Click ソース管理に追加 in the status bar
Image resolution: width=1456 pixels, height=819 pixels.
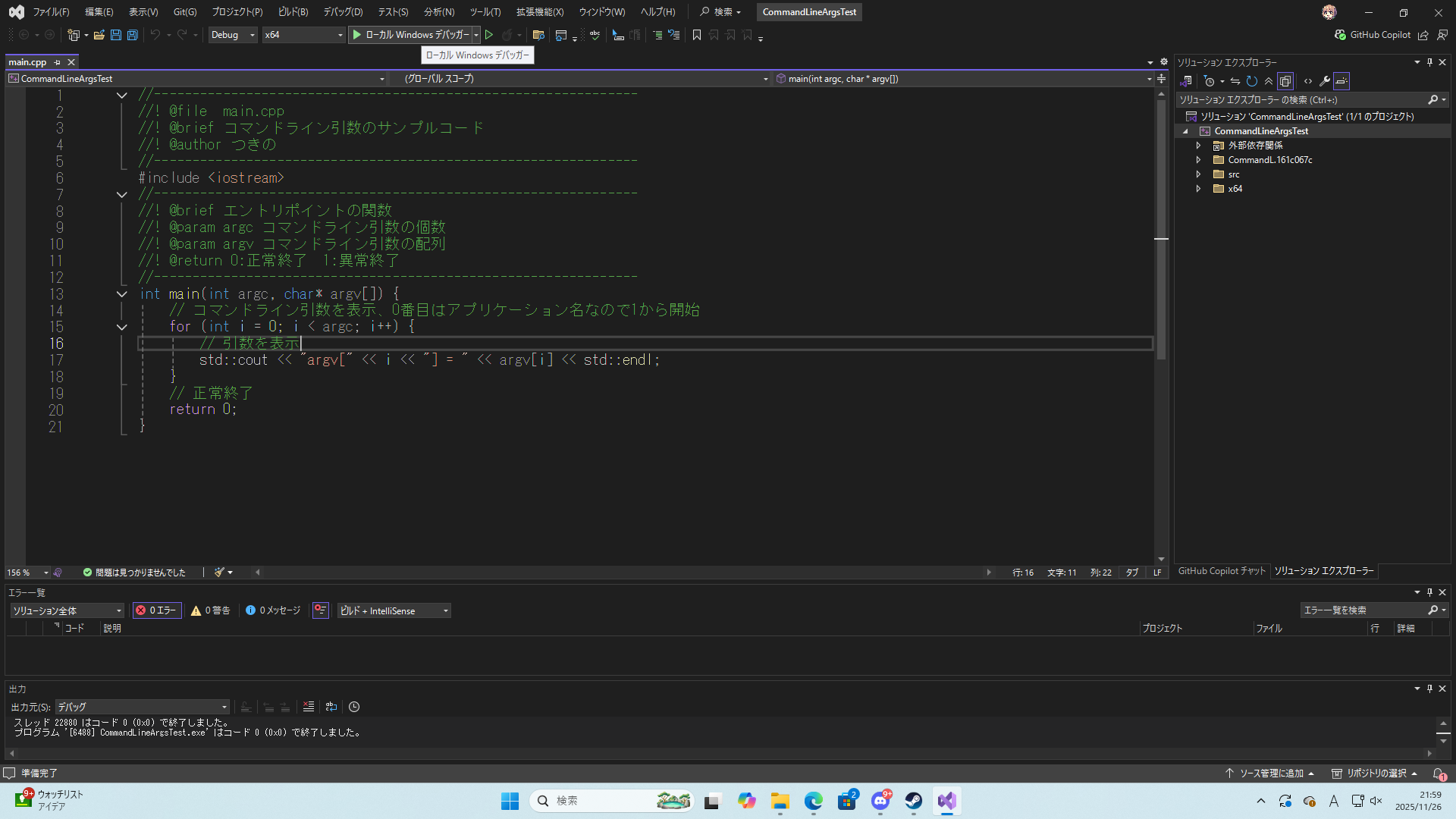pos(1270,773)
